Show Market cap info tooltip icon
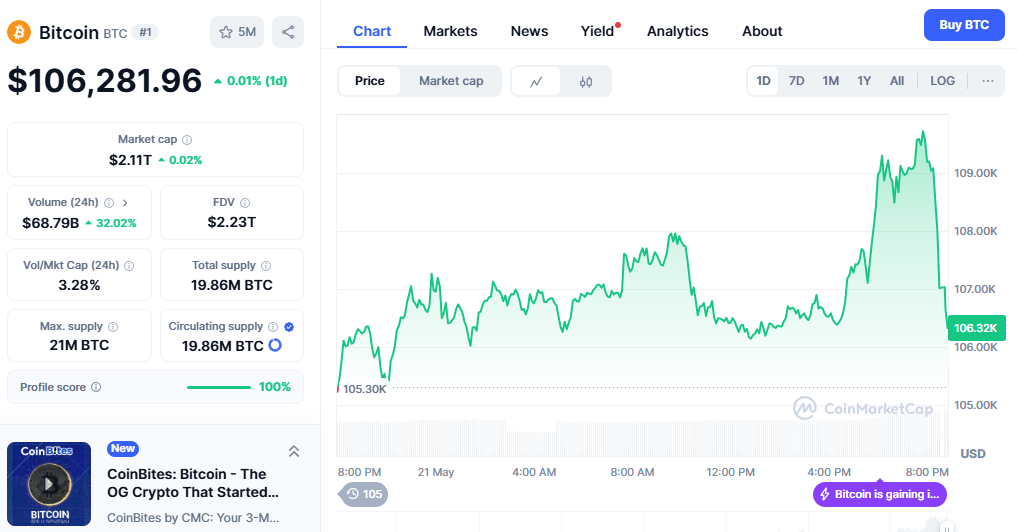 (x=187, y=139)
